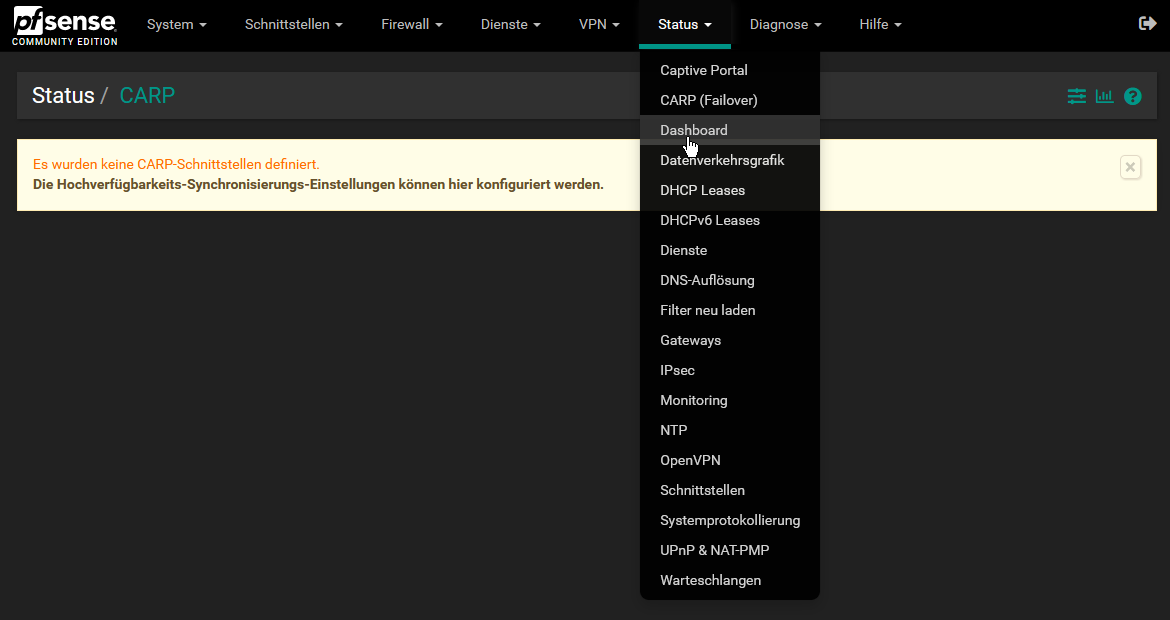
Task: Select CARP (Failover) in the Status menu
Action: pyautogui.click(x=730, y=100)
